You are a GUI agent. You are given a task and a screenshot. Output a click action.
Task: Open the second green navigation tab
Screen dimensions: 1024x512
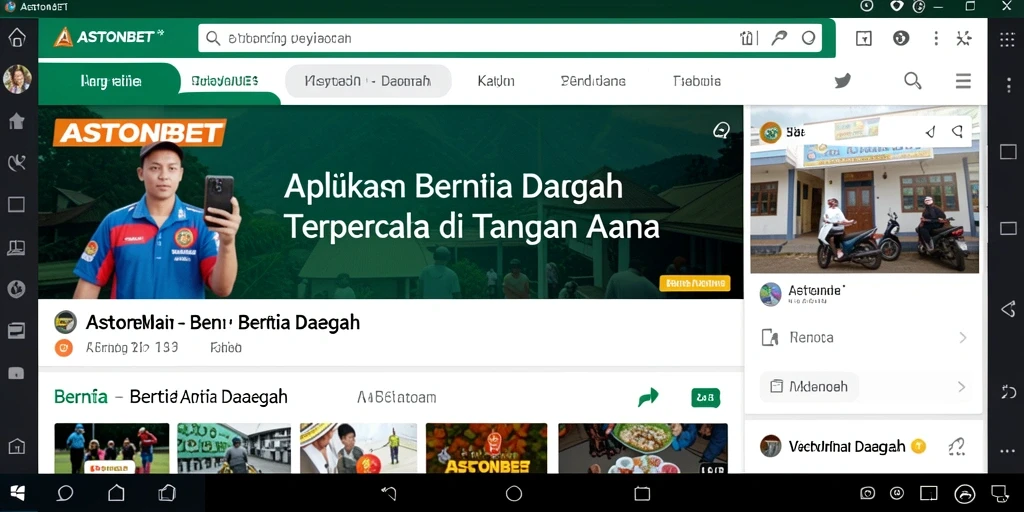coord(224,82)
